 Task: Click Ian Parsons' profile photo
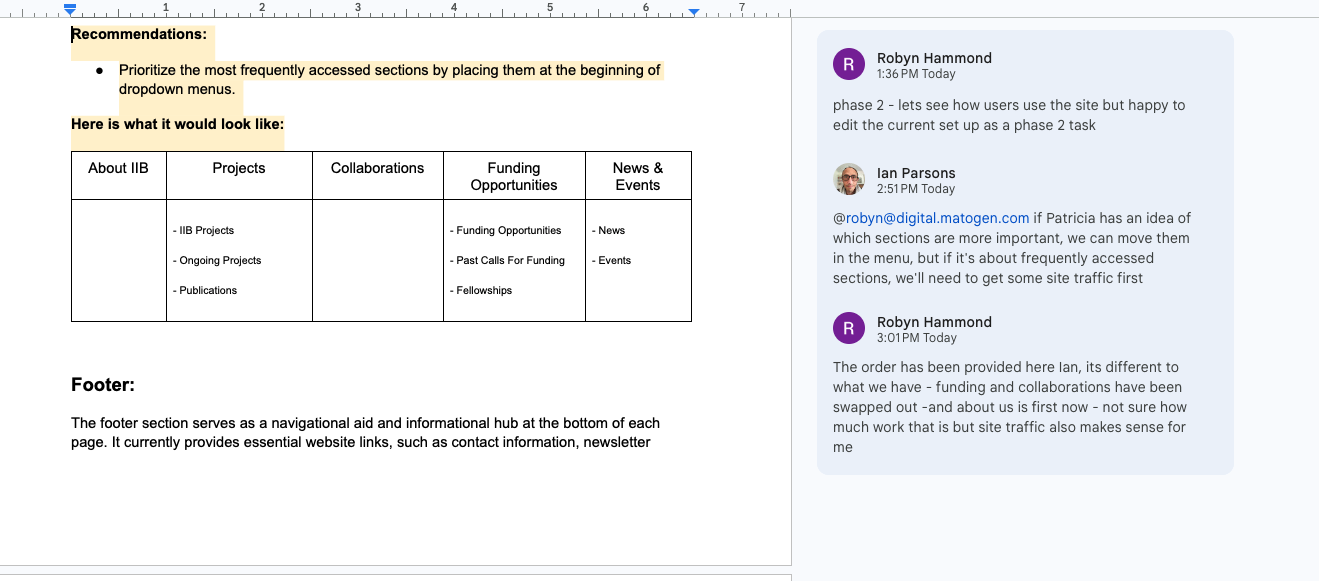pos(849,180)
